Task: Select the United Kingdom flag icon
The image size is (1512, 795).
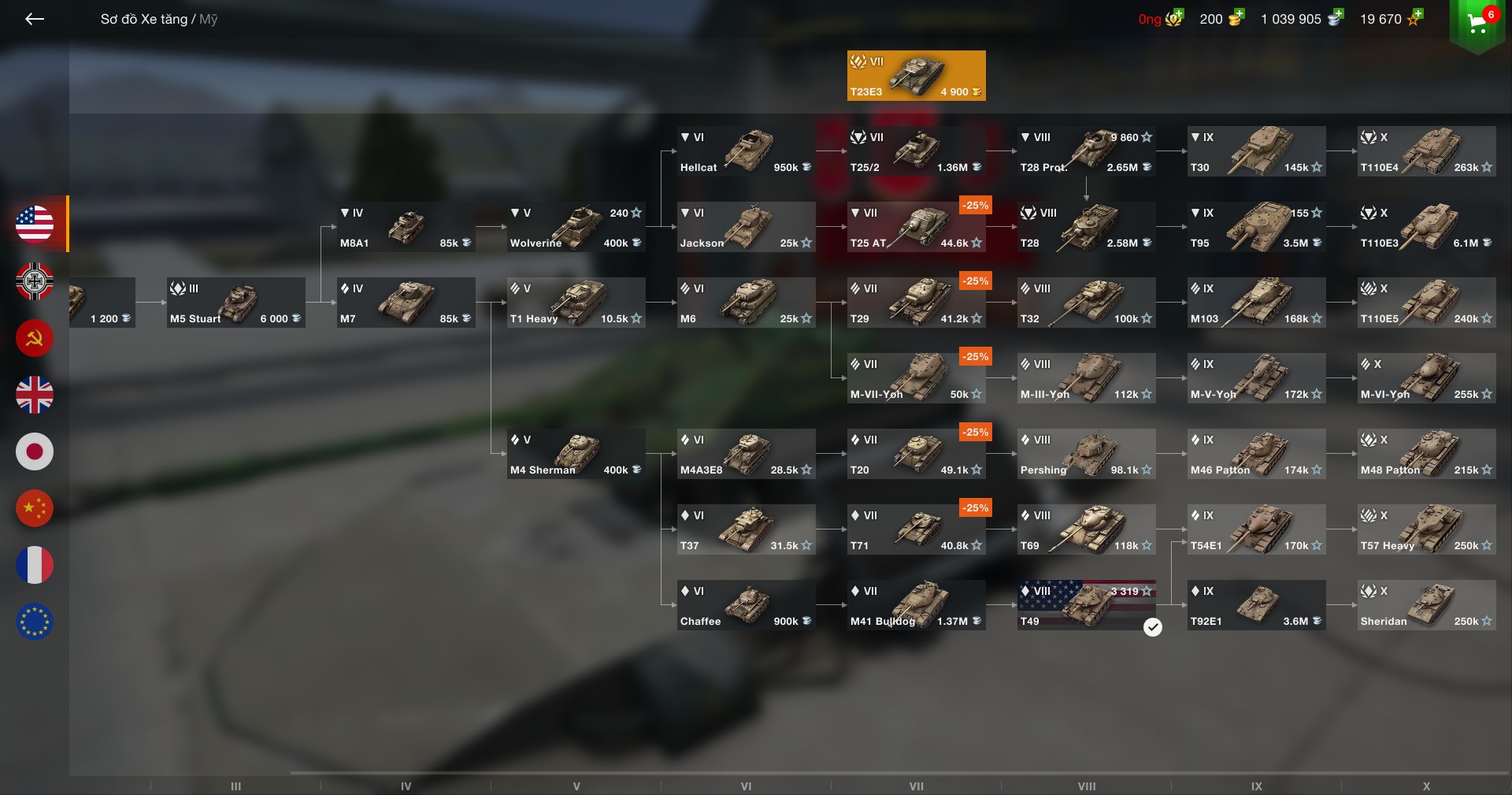Action: coord(35,395)
